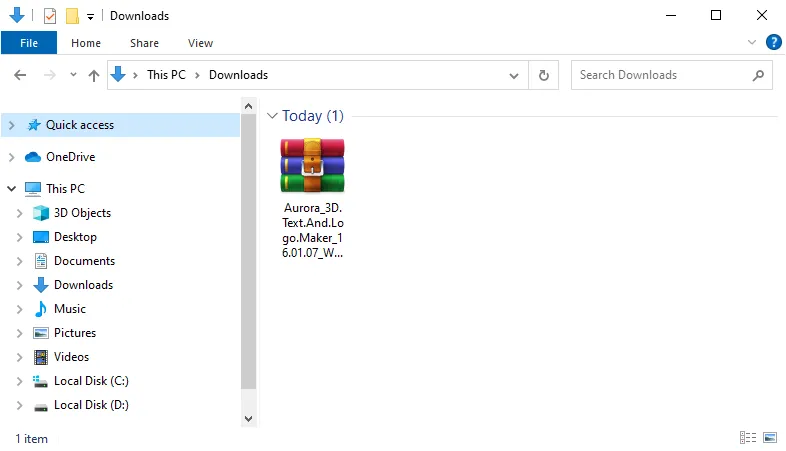Expand the sidebar Downloads node arrow
The width and height of the screenshot is (786, 451).
point(20,286)
